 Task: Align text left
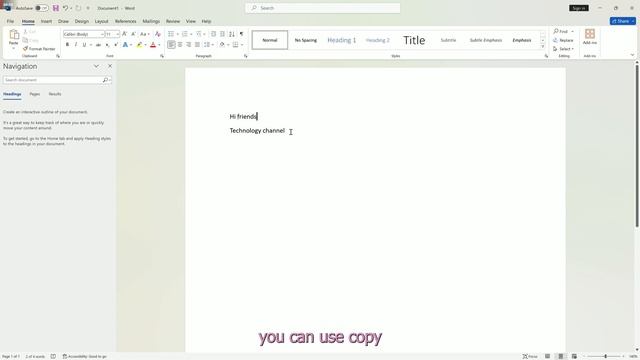point(171,44)
